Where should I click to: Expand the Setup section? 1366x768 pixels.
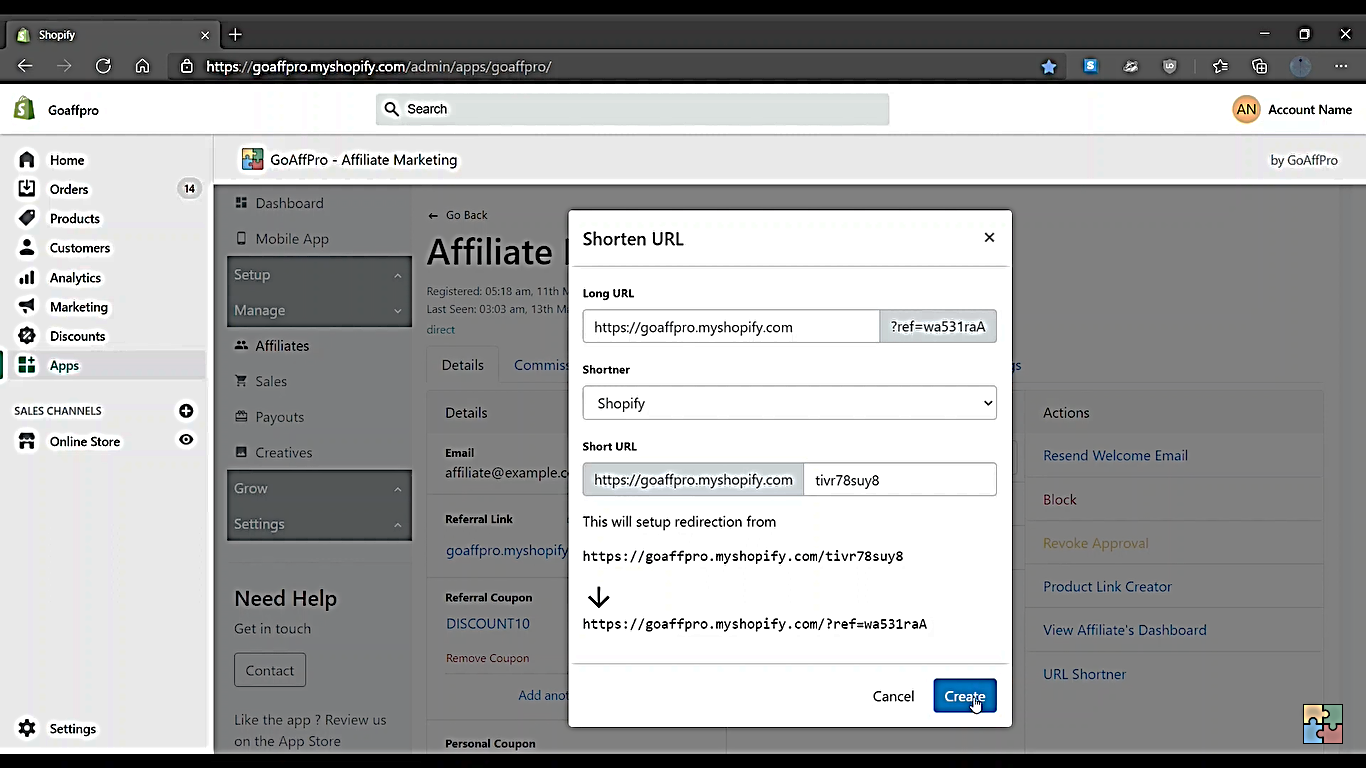point(319,275)
